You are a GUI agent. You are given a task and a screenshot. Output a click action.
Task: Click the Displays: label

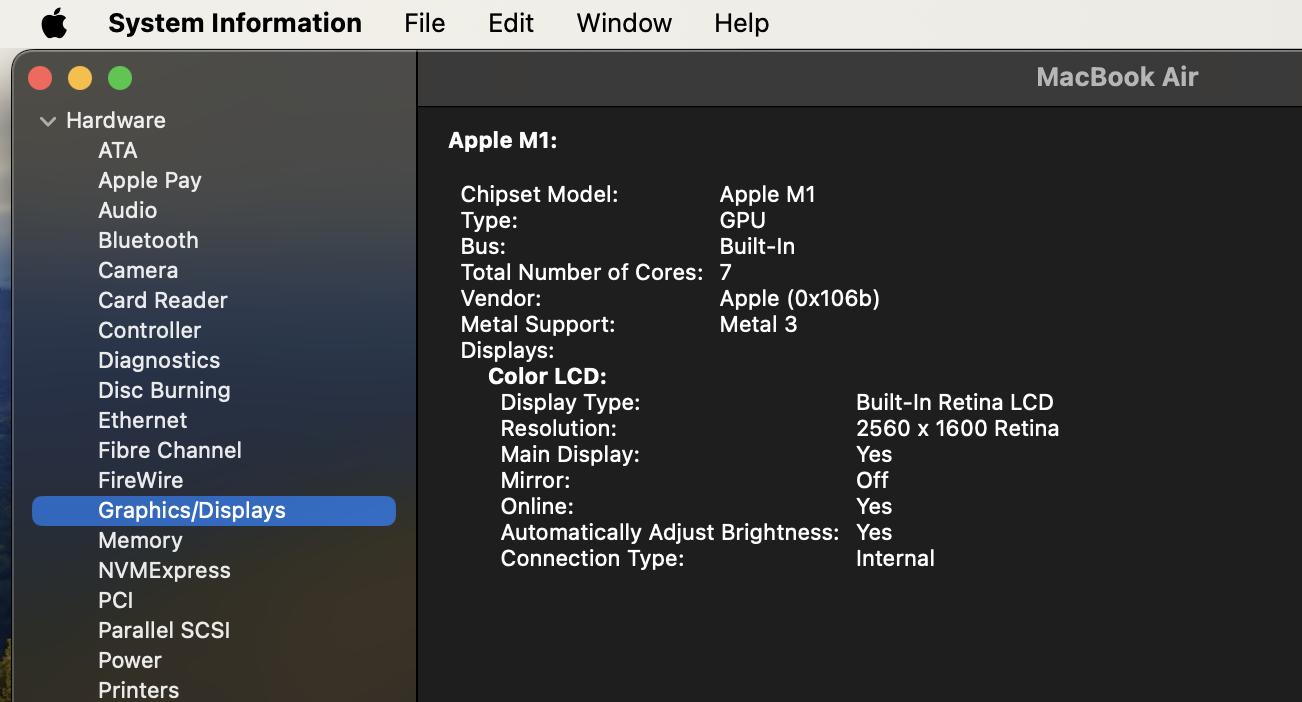[x=507, y=350]
